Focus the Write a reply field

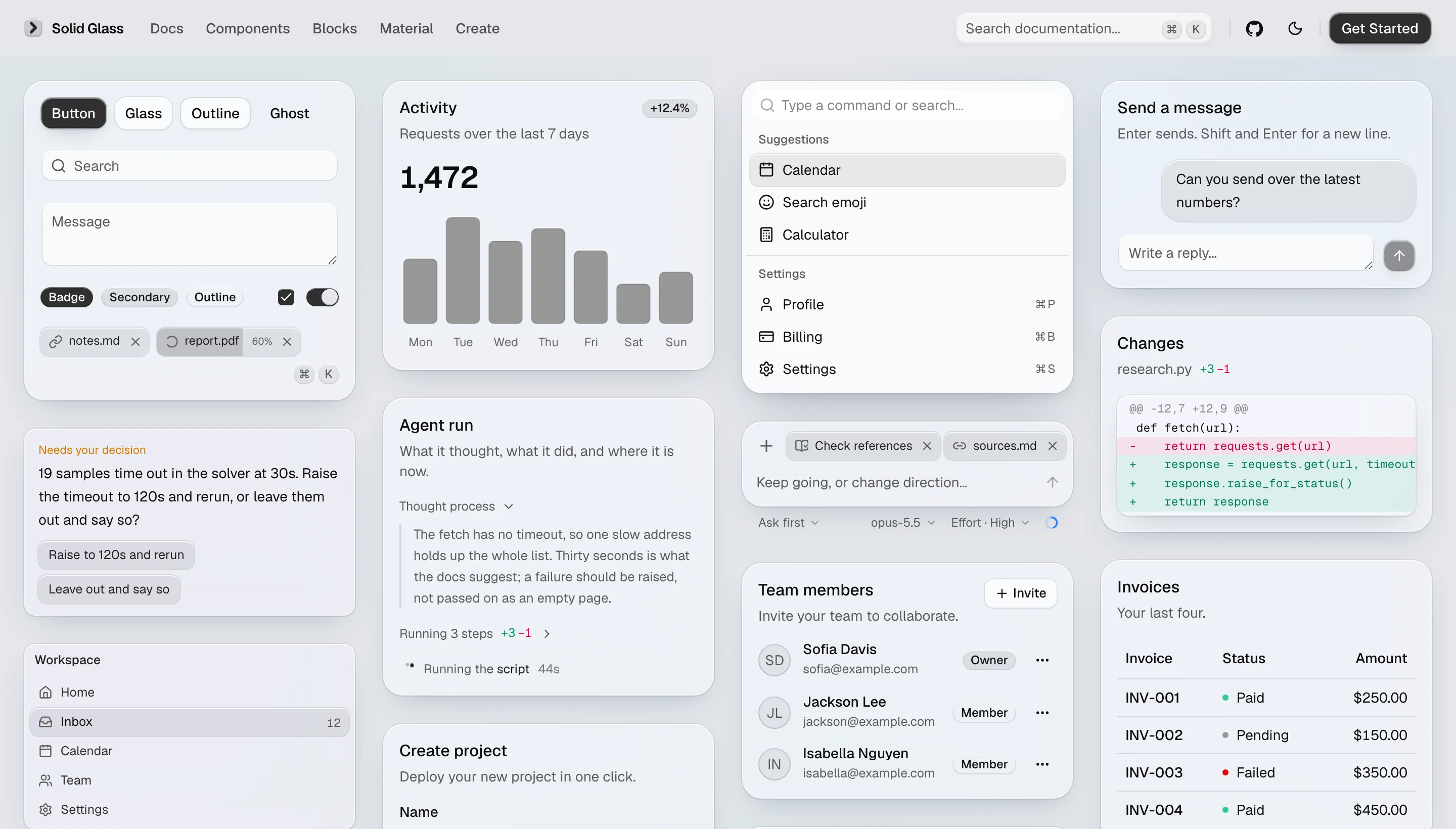point(1245,253)
